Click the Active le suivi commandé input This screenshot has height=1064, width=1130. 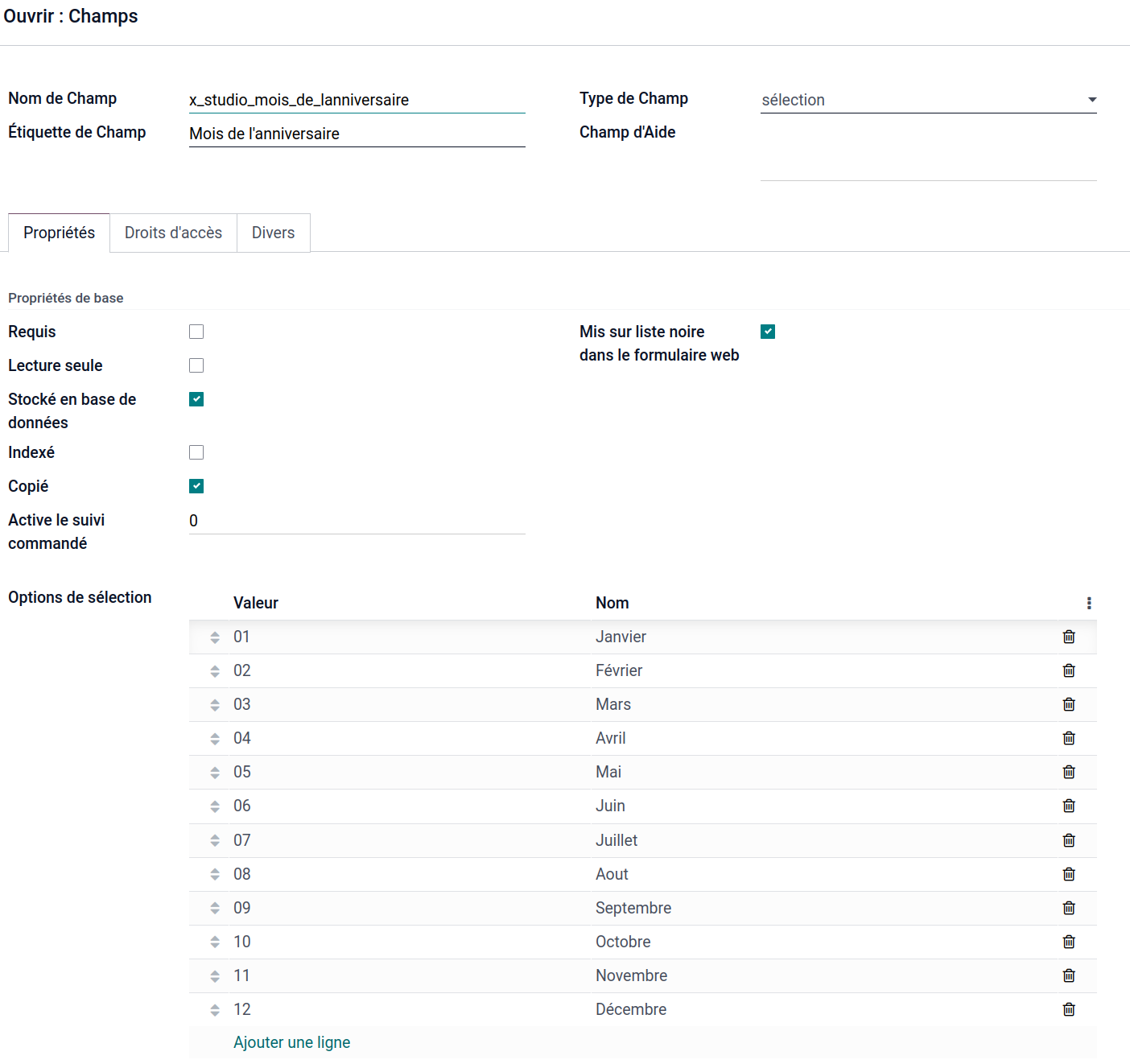coord(357,521)
